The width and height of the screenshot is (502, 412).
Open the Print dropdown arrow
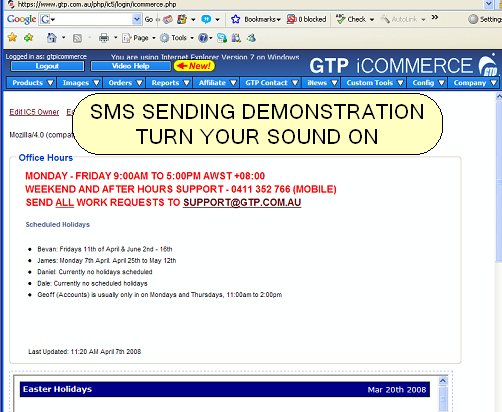click(x=115, y=38)
